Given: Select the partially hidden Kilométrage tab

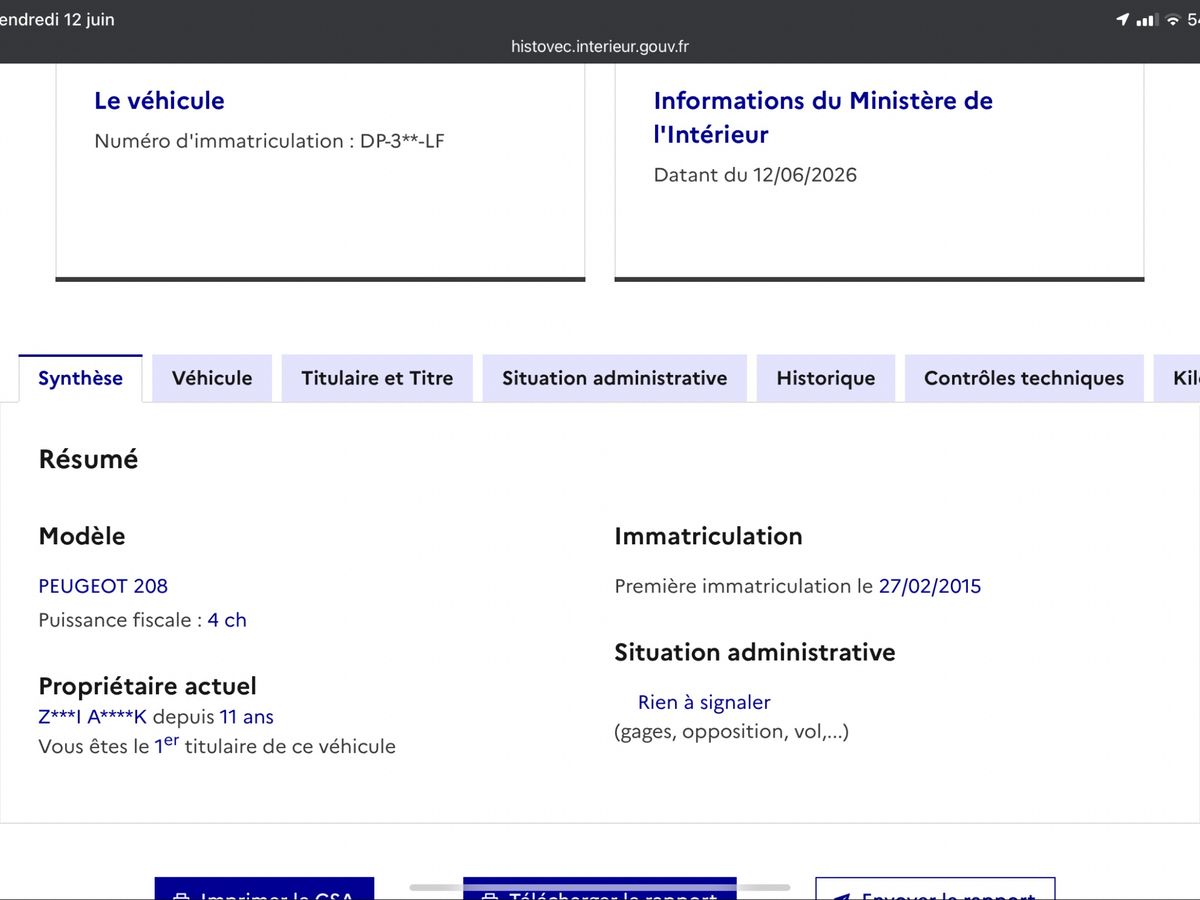Looking at the screenshot, I should pyautogui.click(x=1177, y=378).
